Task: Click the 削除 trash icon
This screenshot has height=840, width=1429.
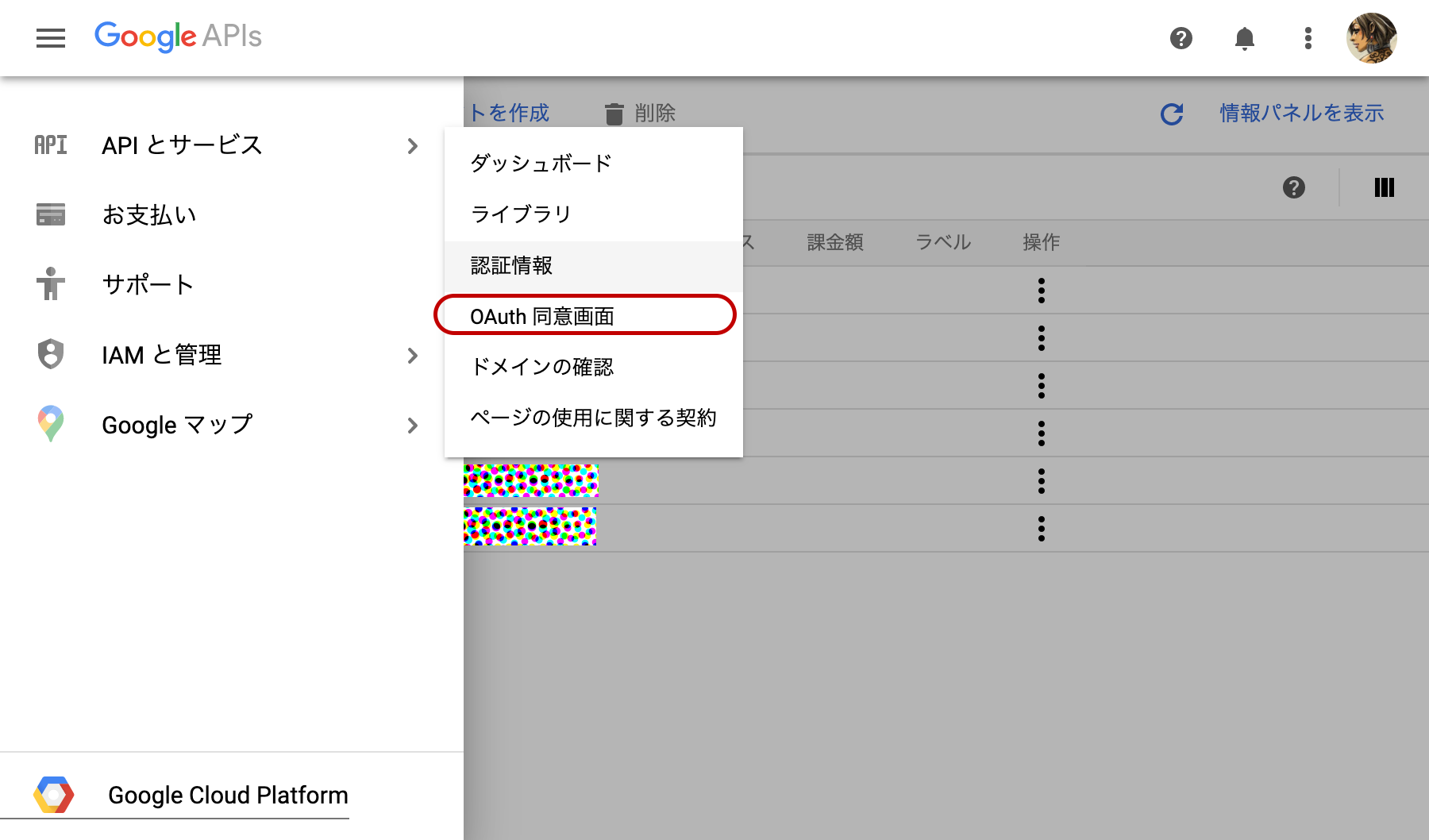Action: [x=614, y=113]
